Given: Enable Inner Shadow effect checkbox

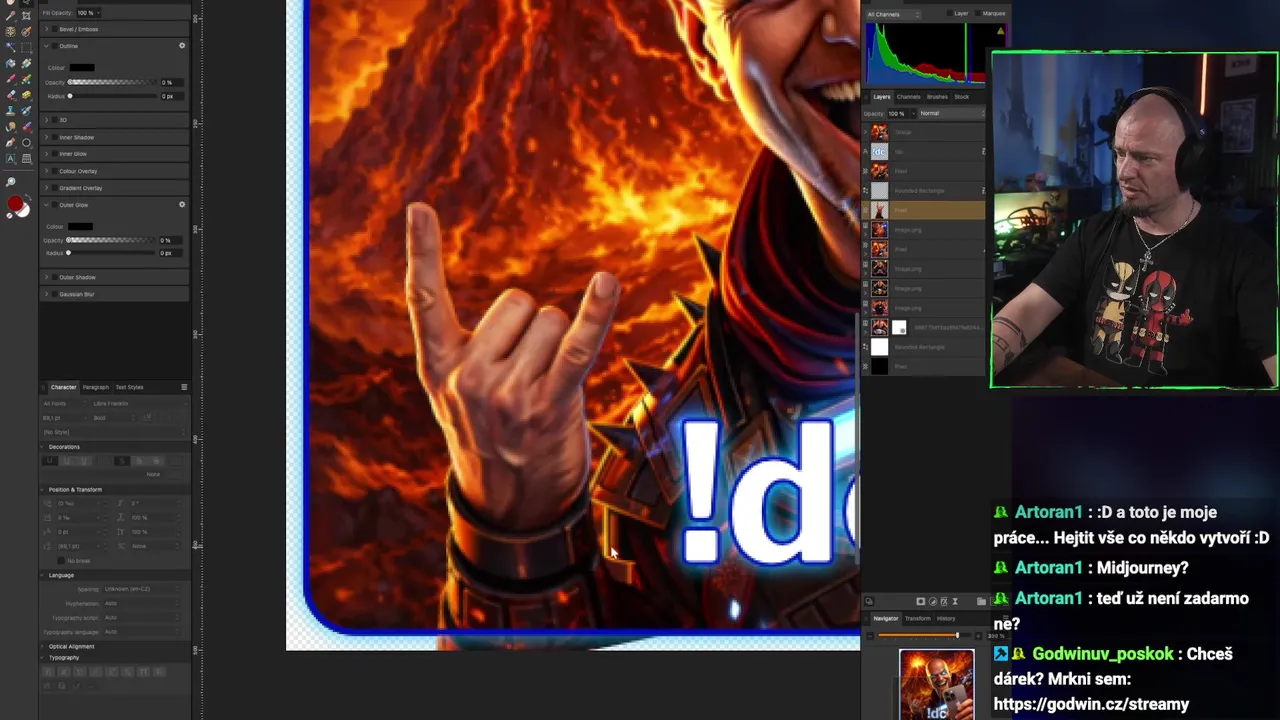Looking at the screenshot, I should click(55, 137).
